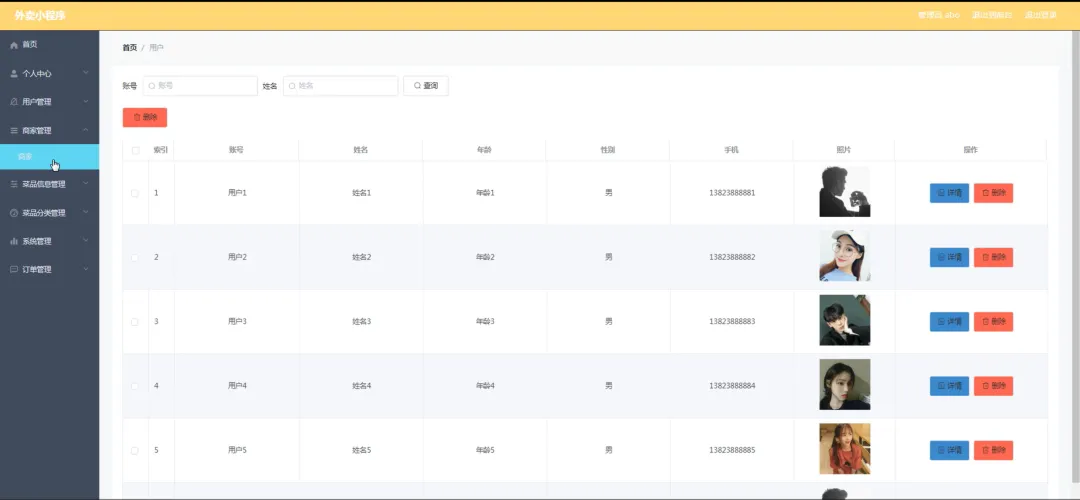Screen dimensions: 1080x500
Task: Click the red batch 删除 button above table
Action: (x=145, y=118)
